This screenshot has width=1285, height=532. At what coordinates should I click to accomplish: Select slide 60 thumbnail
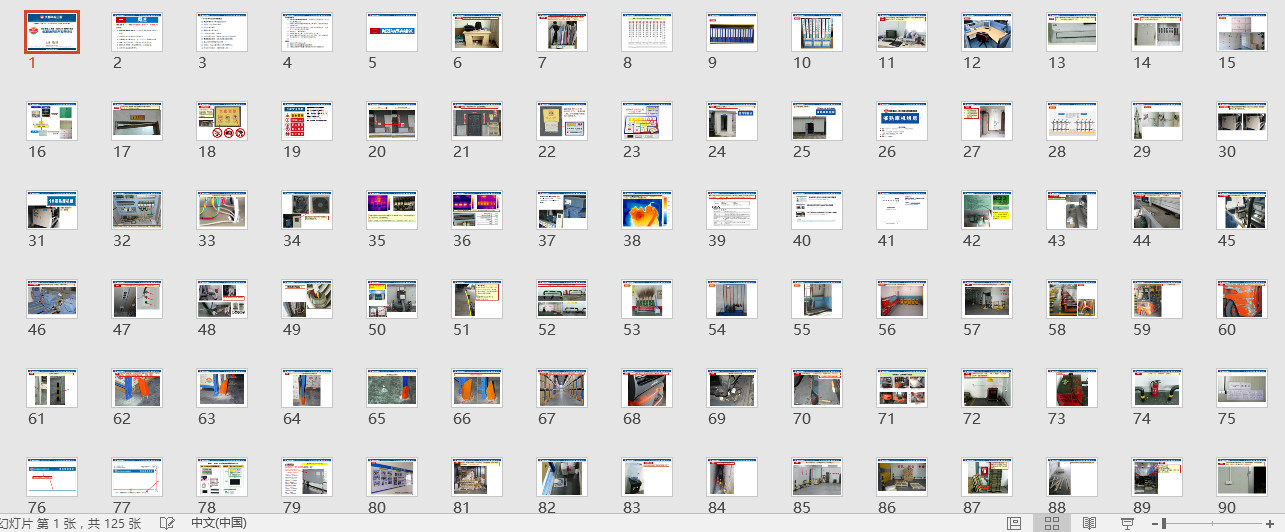click(1242, 299)
